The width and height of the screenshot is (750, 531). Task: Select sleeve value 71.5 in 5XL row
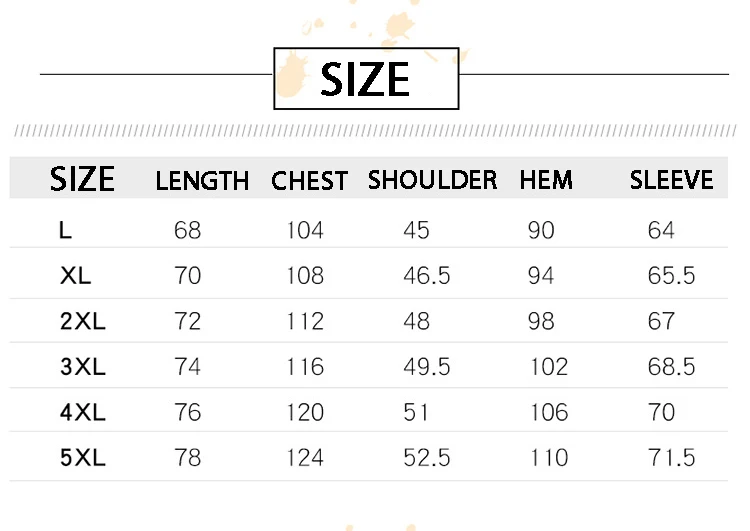pyautogui.click(x=671, y=458)
